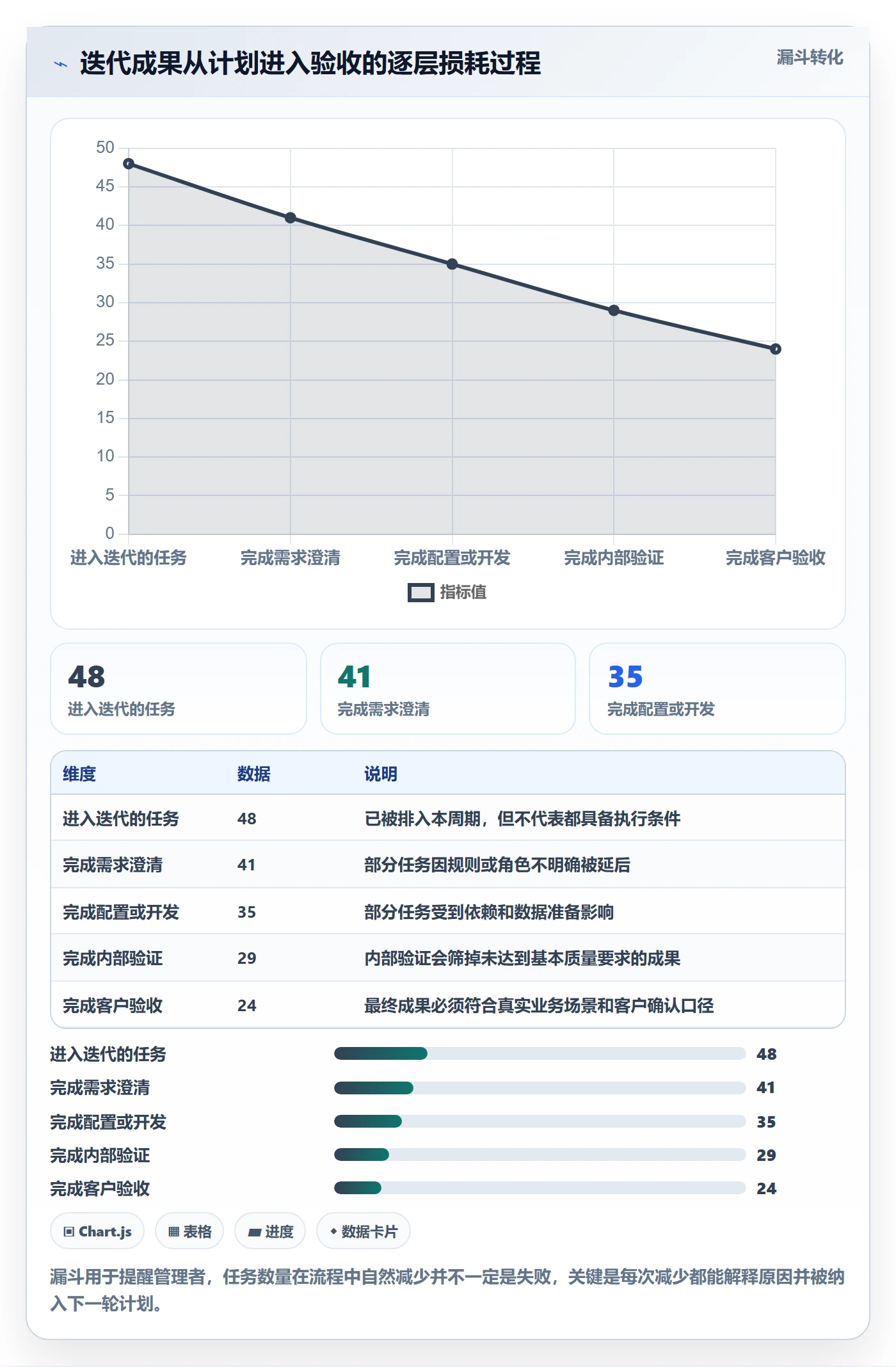Click description 部分任务受到依赖和数据准备影响

(x=489, y=912)
